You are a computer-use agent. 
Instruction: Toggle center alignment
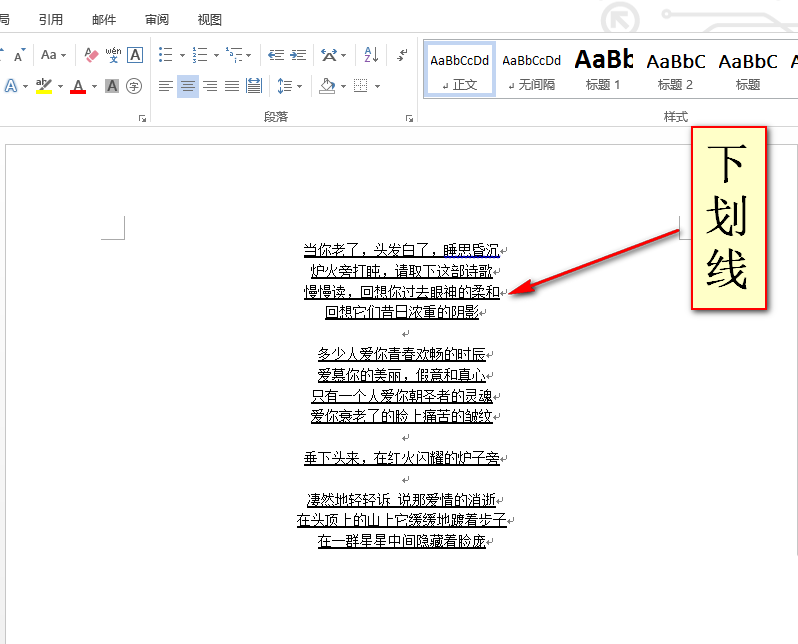(188, 86)
